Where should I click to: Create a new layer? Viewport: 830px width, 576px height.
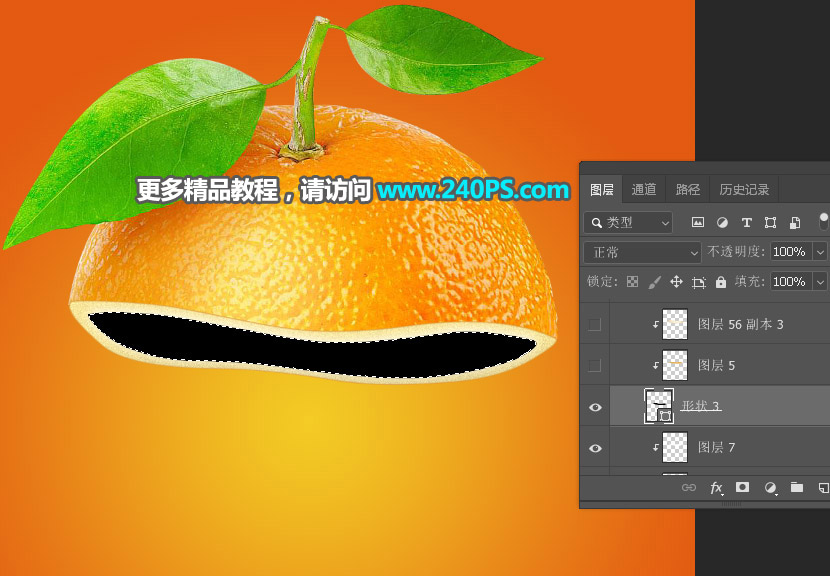824,488
